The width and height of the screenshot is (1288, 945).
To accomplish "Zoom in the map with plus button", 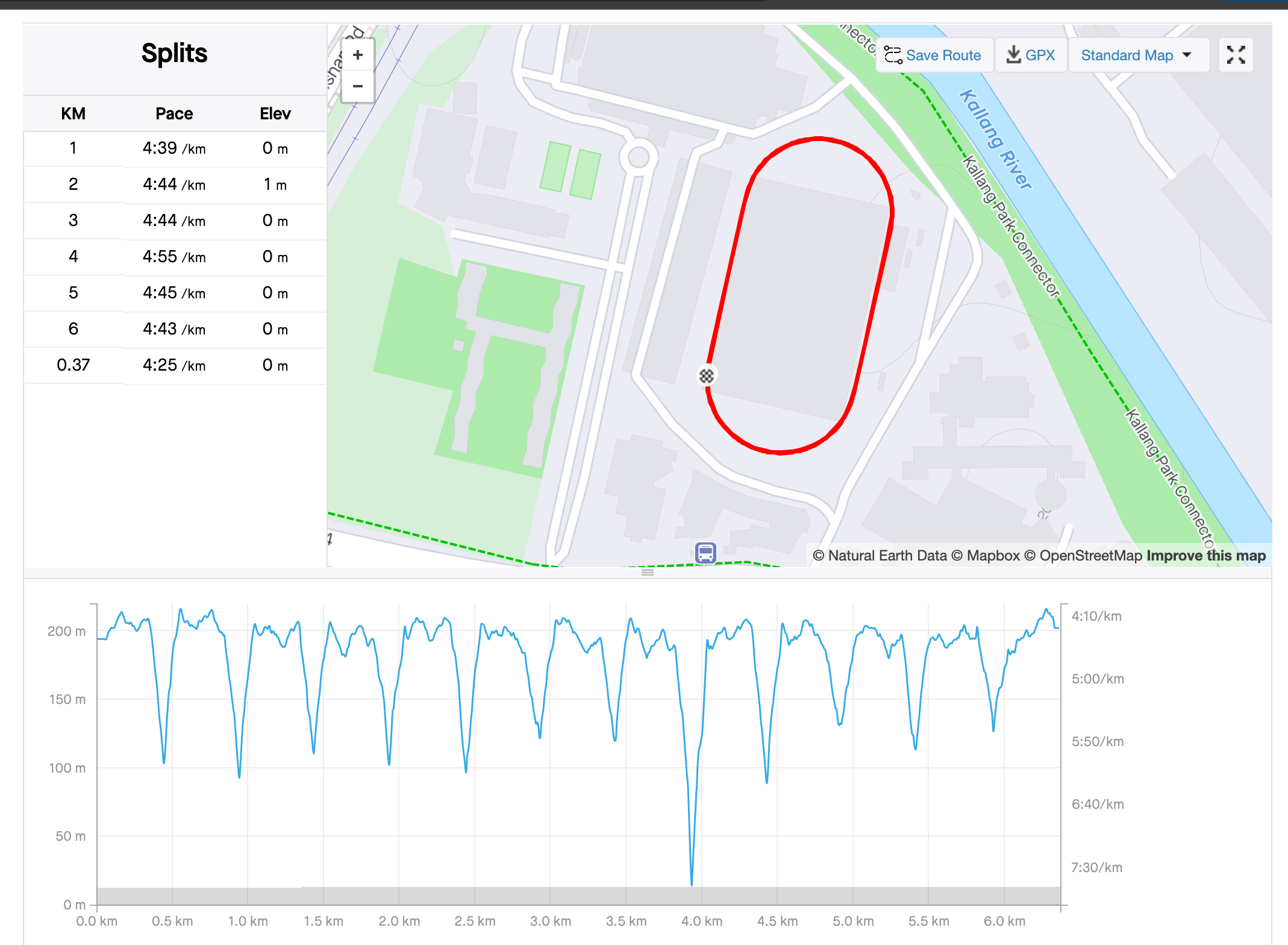I will pyautogui.click(x=358, y=55).
